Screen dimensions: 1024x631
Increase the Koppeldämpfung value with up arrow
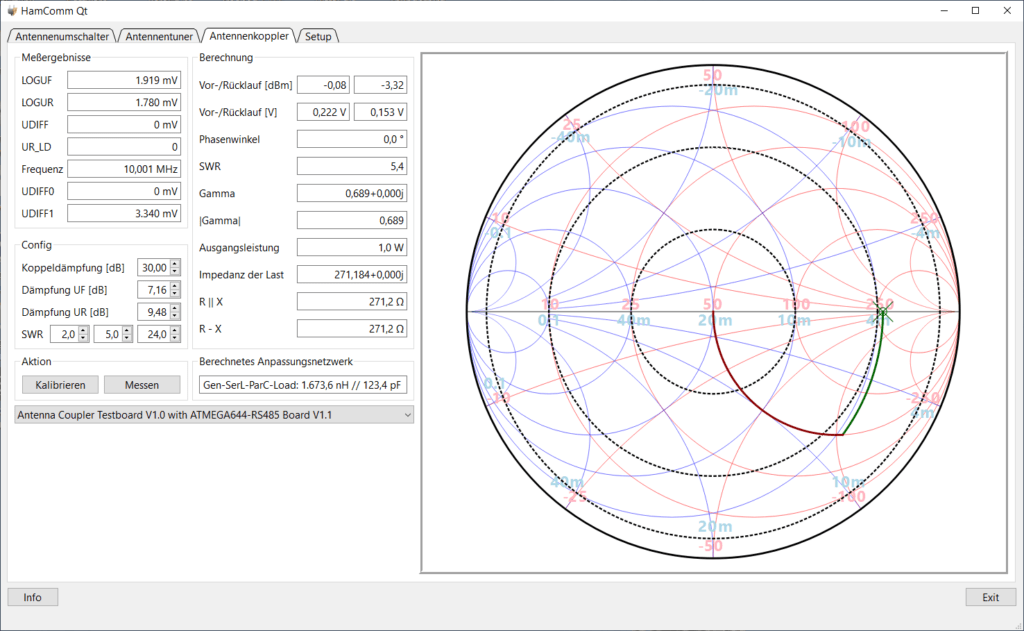[174, 264]
